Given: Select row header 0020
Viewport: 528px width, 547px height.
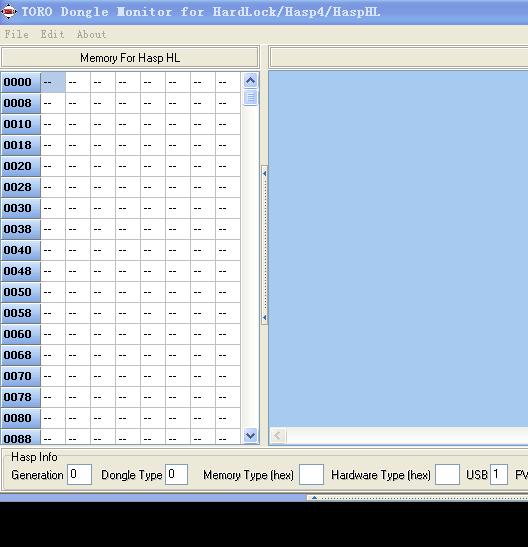Looking at the screenshot, I should pos(21,166).
